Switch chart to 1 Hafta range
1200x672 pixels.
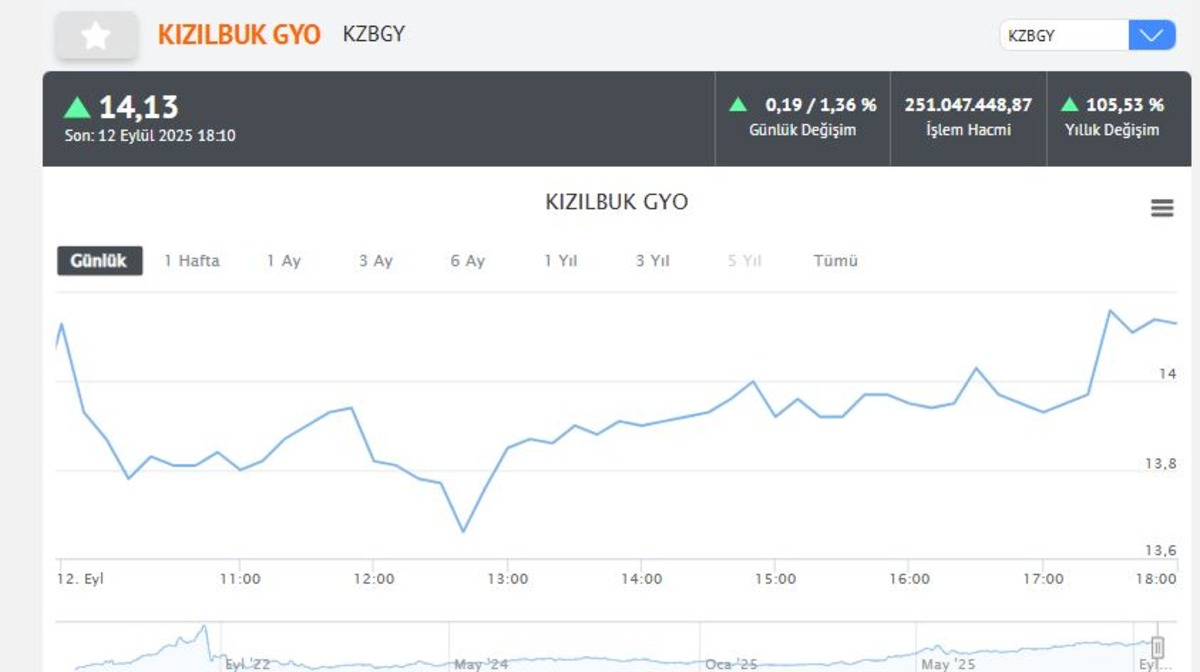click(192, 261)
